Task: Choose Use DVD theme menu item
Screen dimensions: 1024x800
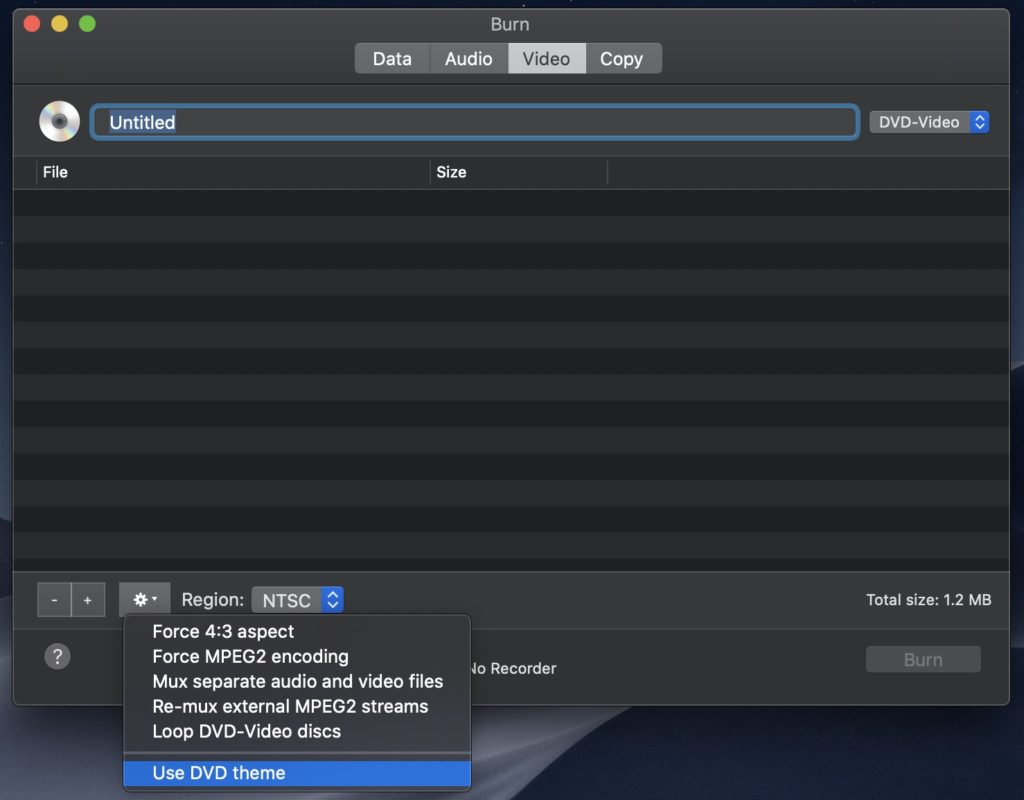Action: tap(219, 773)
